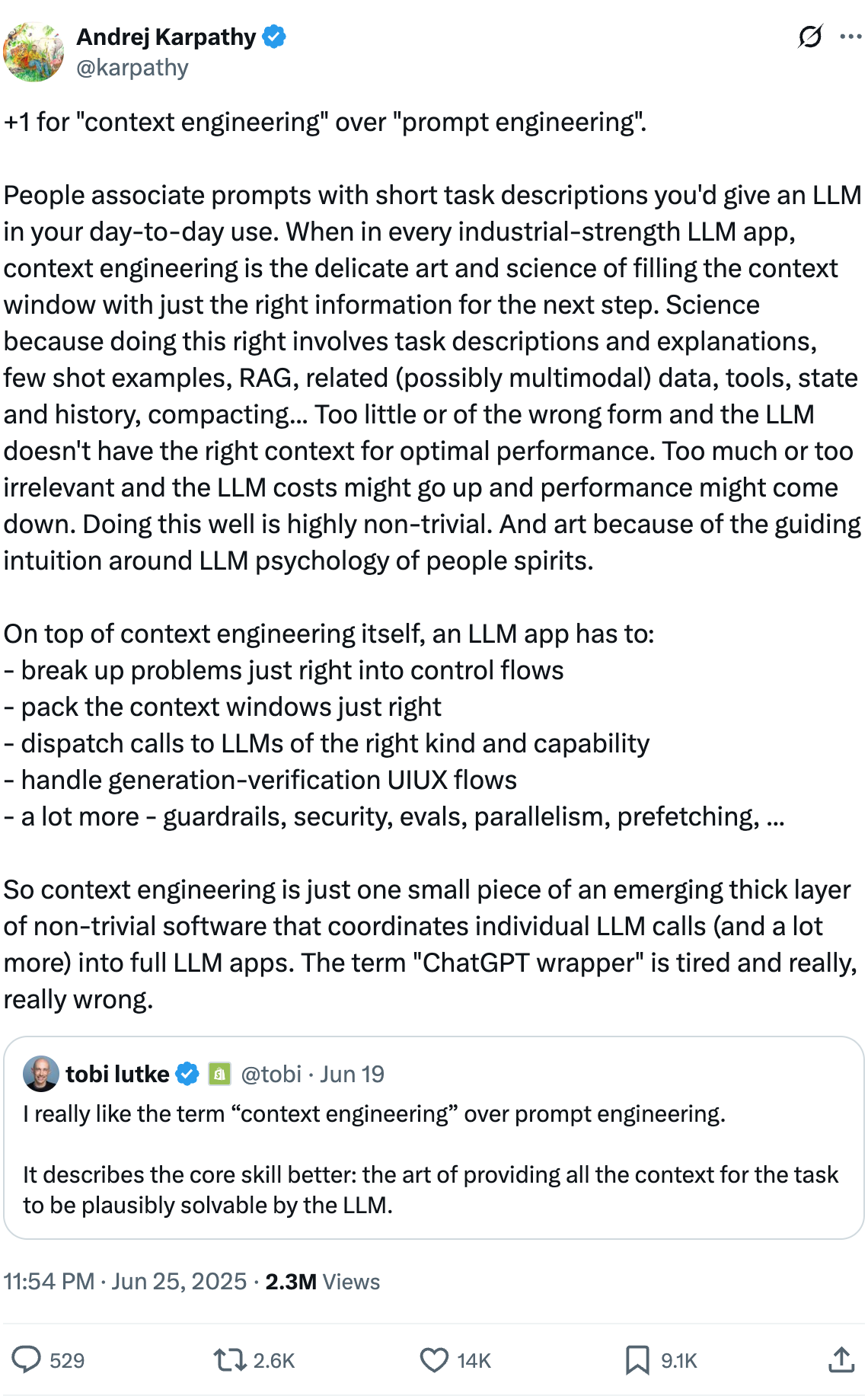Open the three-dot more options menu
This screenshot has width=868, height=1399.
tap(850, 36)
